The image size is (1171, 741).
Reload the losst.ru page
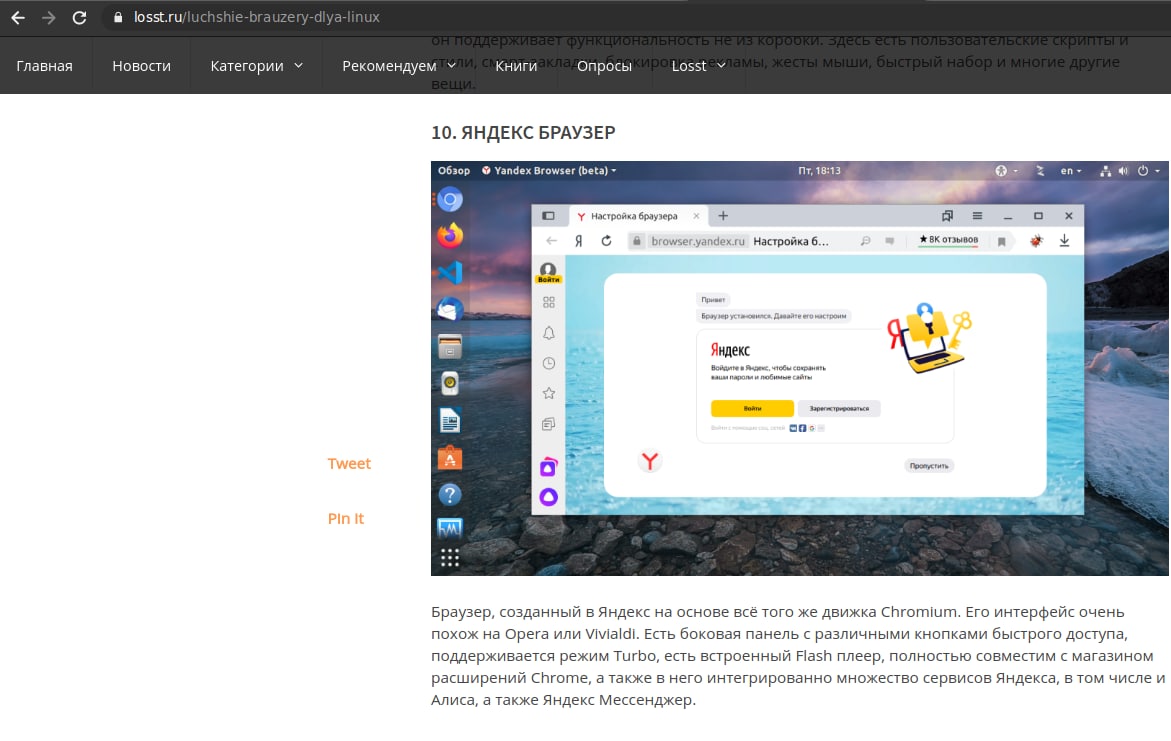click(x=79, y=17)
